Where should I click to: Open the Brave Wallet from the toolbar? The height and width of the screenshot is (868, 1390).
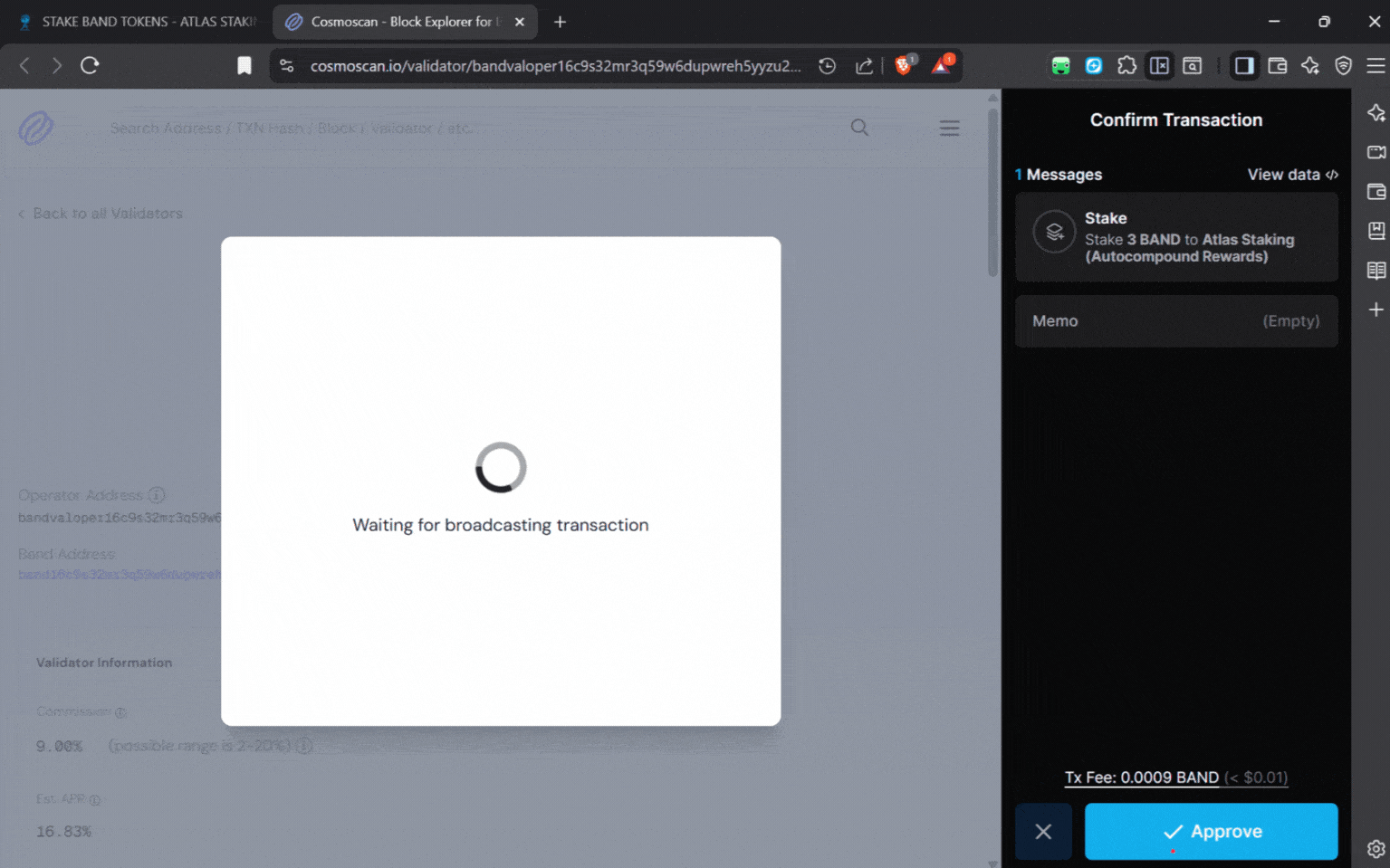coord(1277,65)
